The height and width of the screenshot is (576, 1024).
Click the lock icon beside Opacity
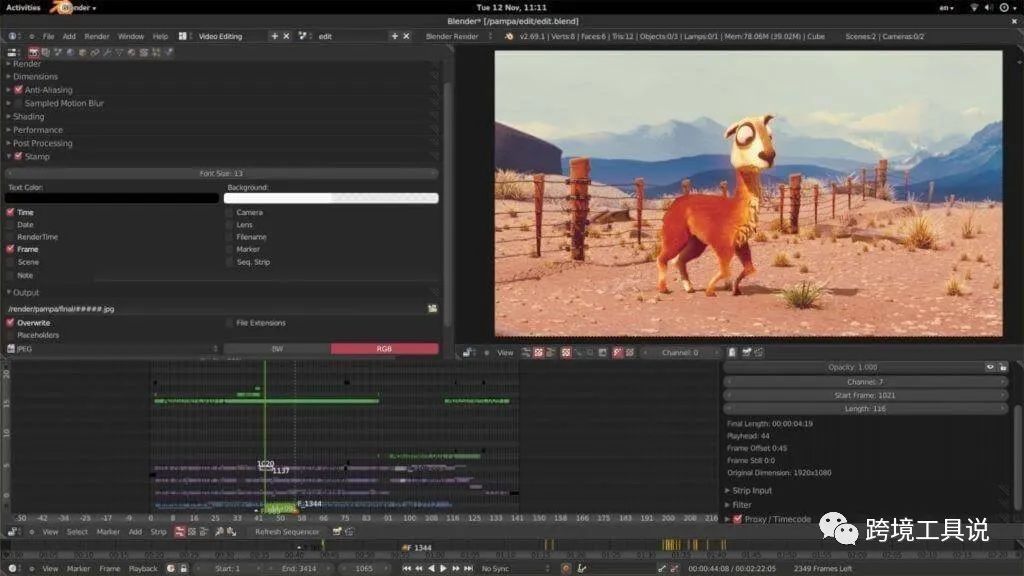(1002, 367)
